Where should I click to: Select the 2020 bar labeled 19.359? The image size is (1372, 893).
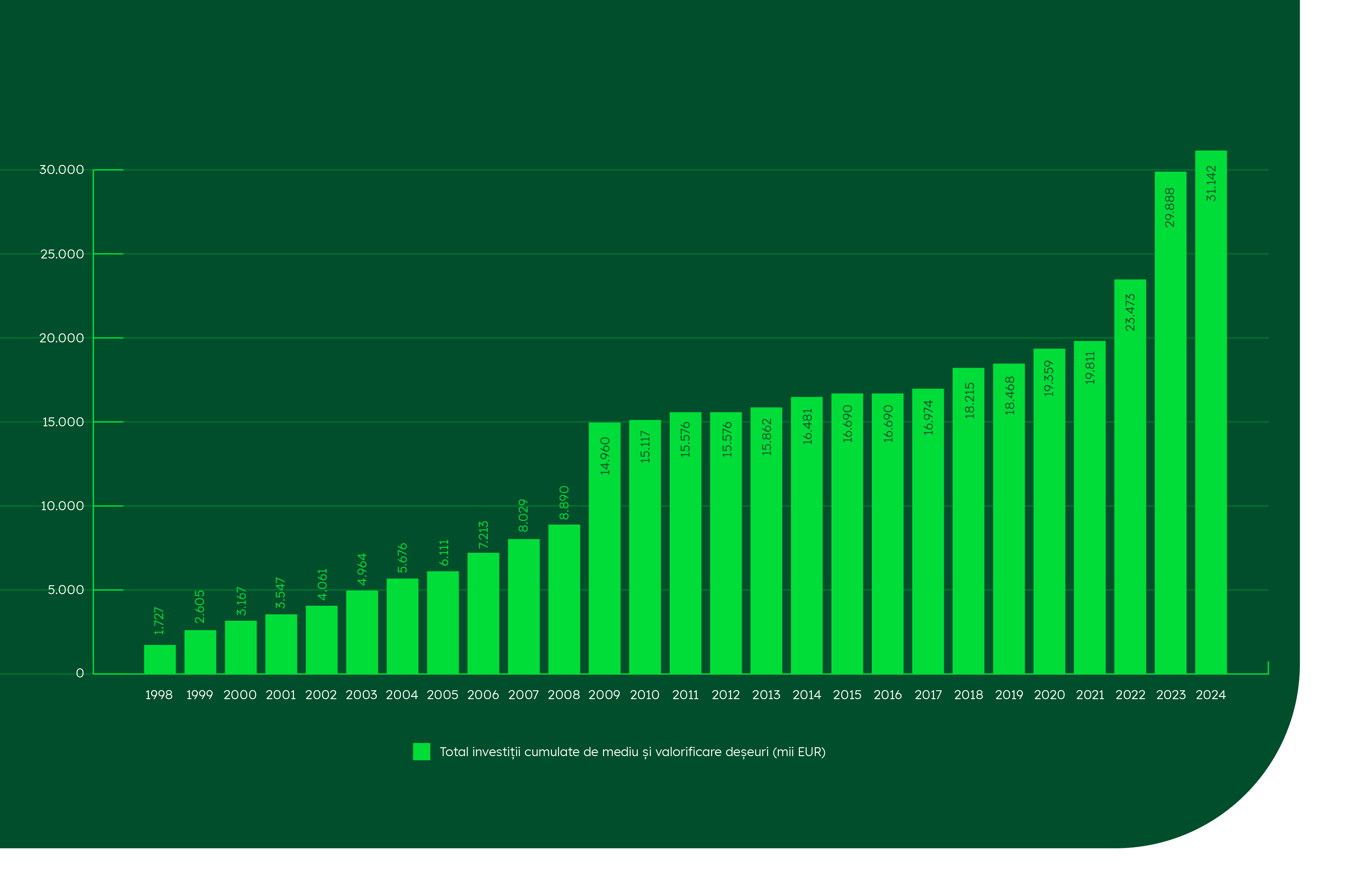coord(1049,511)
